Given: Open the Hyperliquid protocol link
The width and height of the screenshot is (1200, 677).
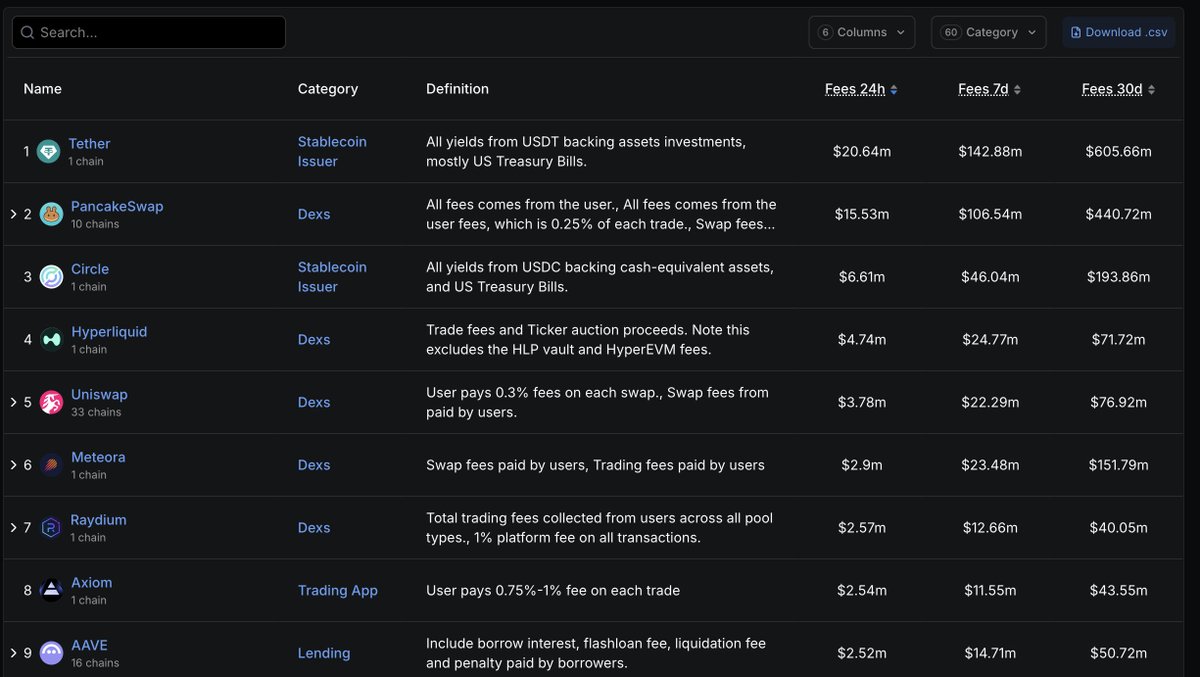Looking at the screenshot, I should click(109, 332).
